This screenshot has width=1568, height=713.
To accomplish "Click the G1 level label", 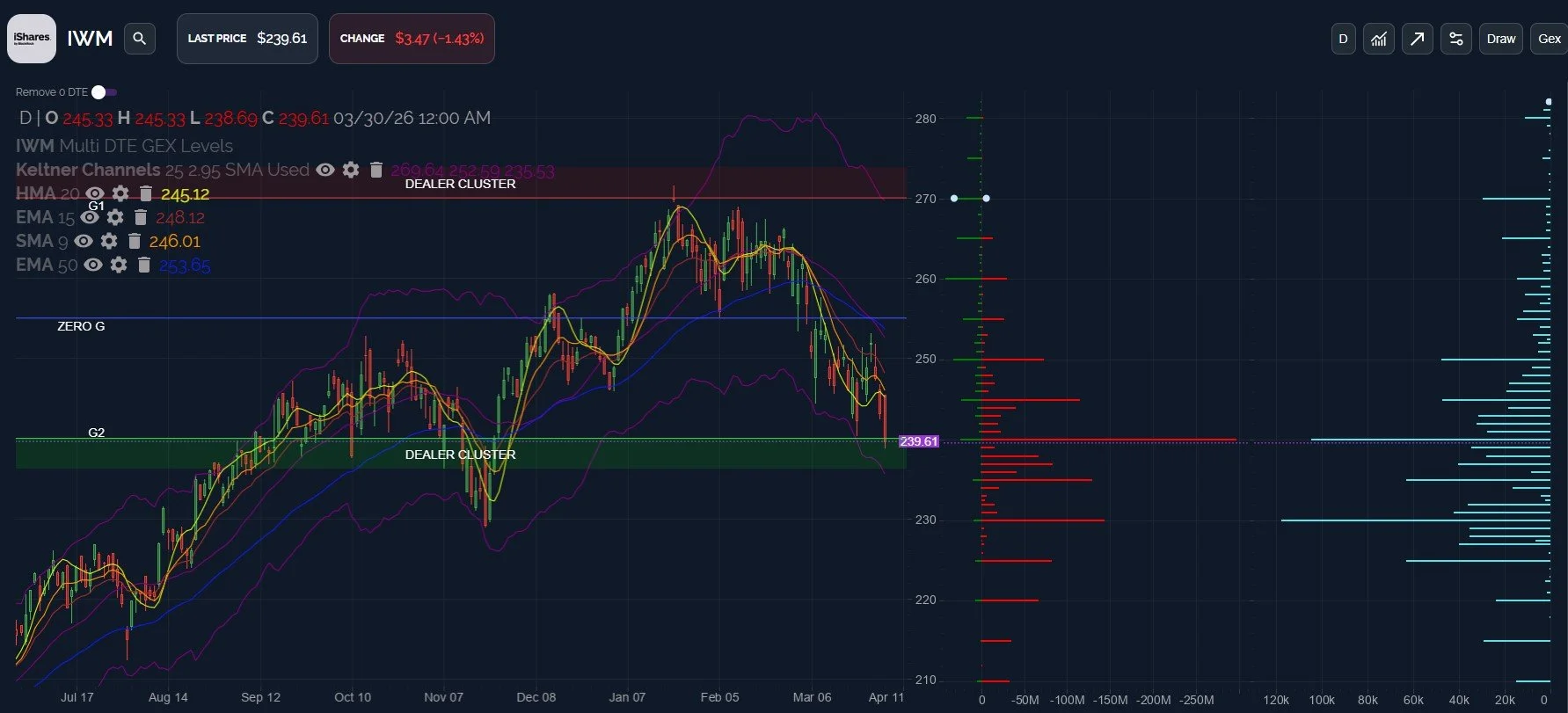I will point(96,206).
